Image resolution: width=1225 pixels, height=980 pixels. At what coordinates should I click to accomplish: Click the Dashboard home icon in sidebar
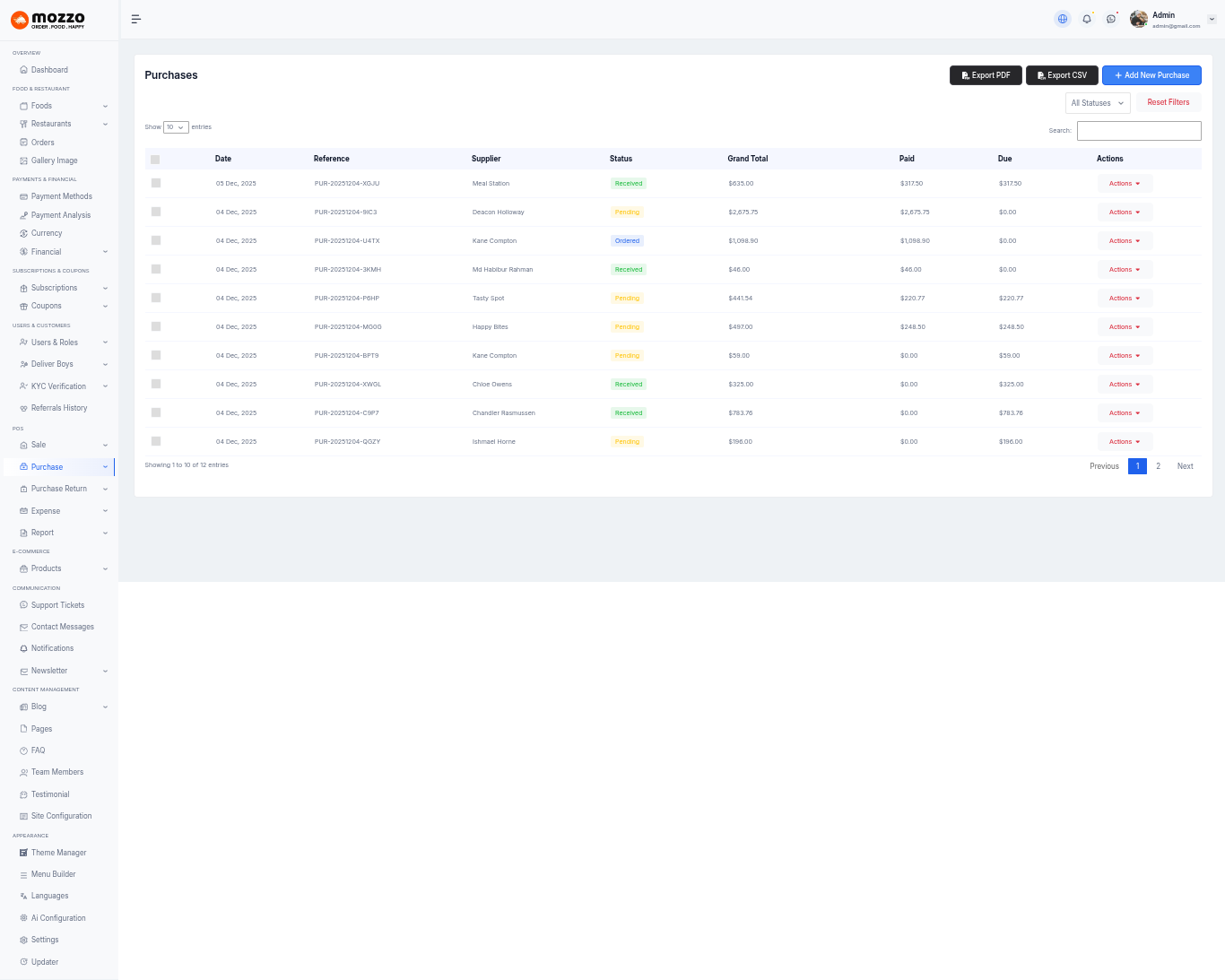coord(23,70)
